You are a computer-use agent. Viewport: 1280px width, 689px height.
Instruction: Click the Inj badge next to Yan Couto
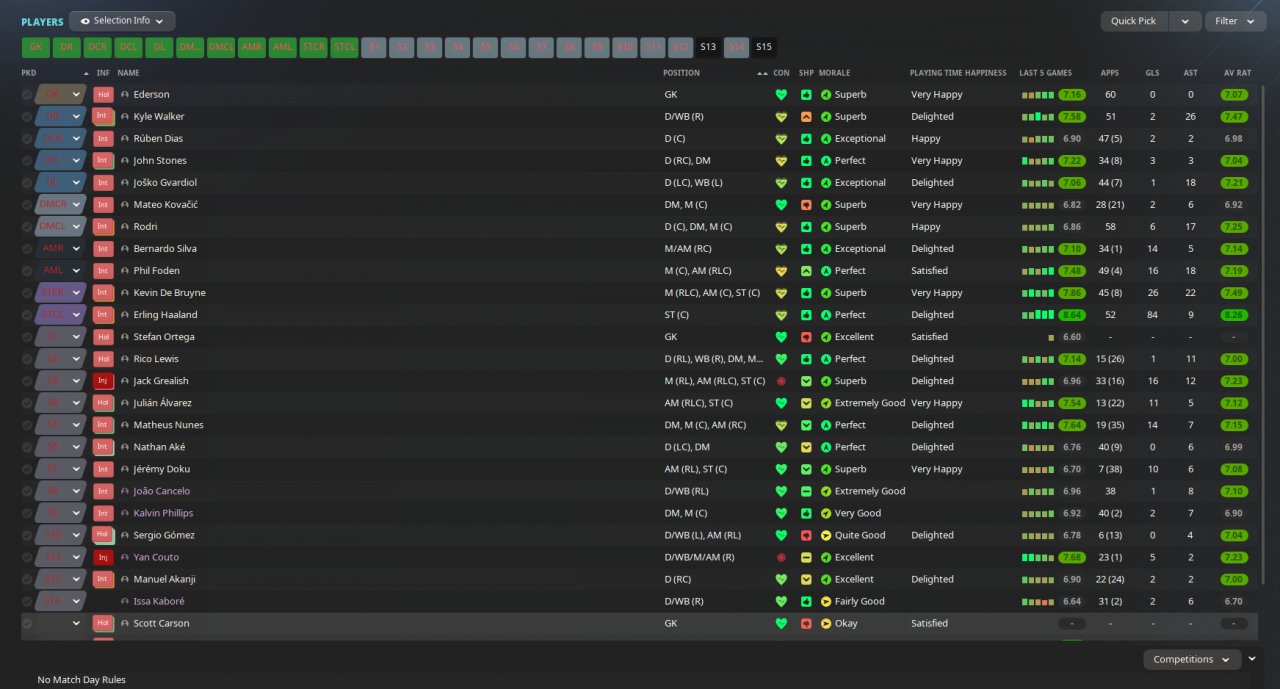click(103, 557)
